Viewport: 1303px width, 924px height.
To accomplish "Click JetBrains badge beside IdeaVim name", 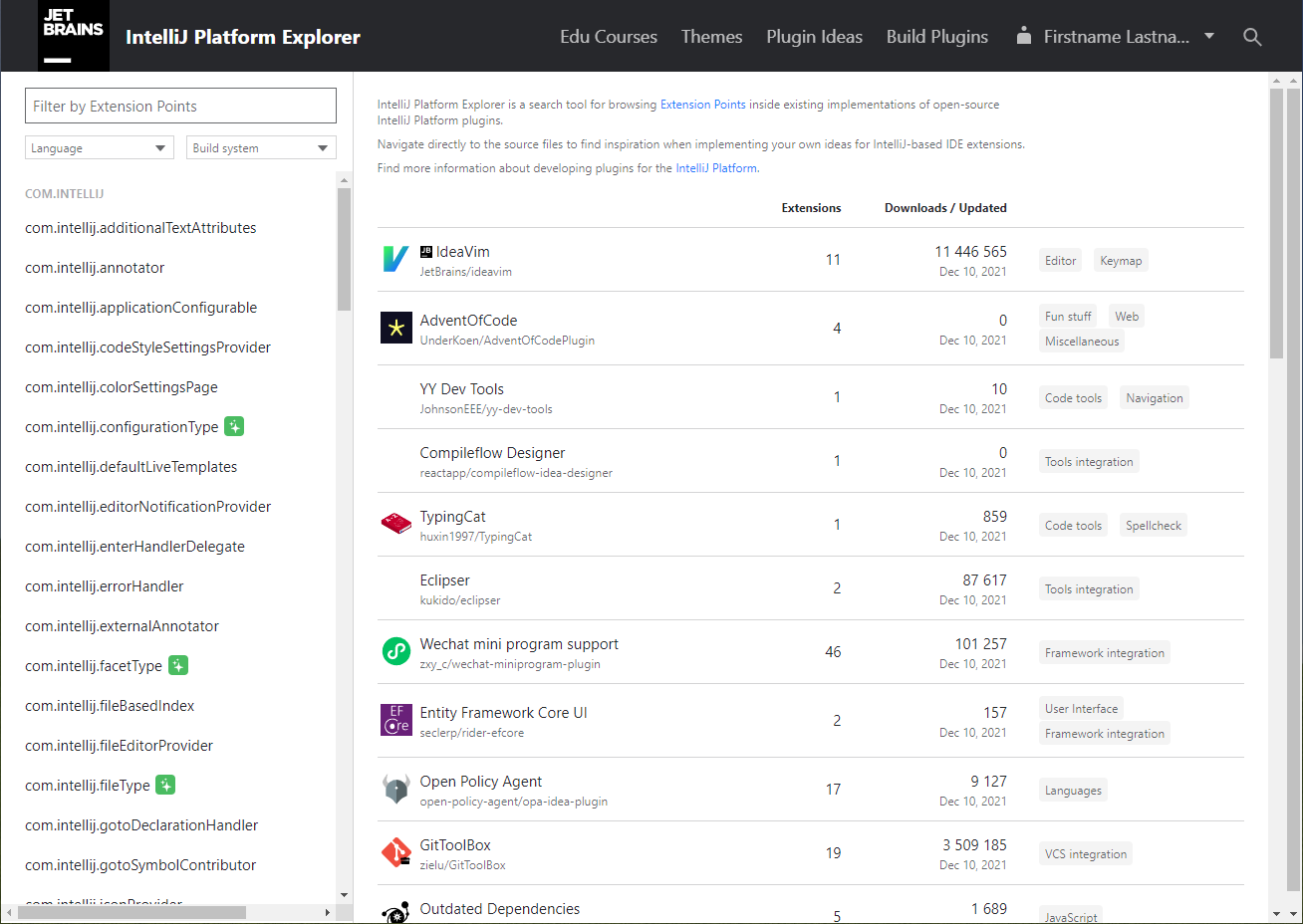I will pos(426,252).
